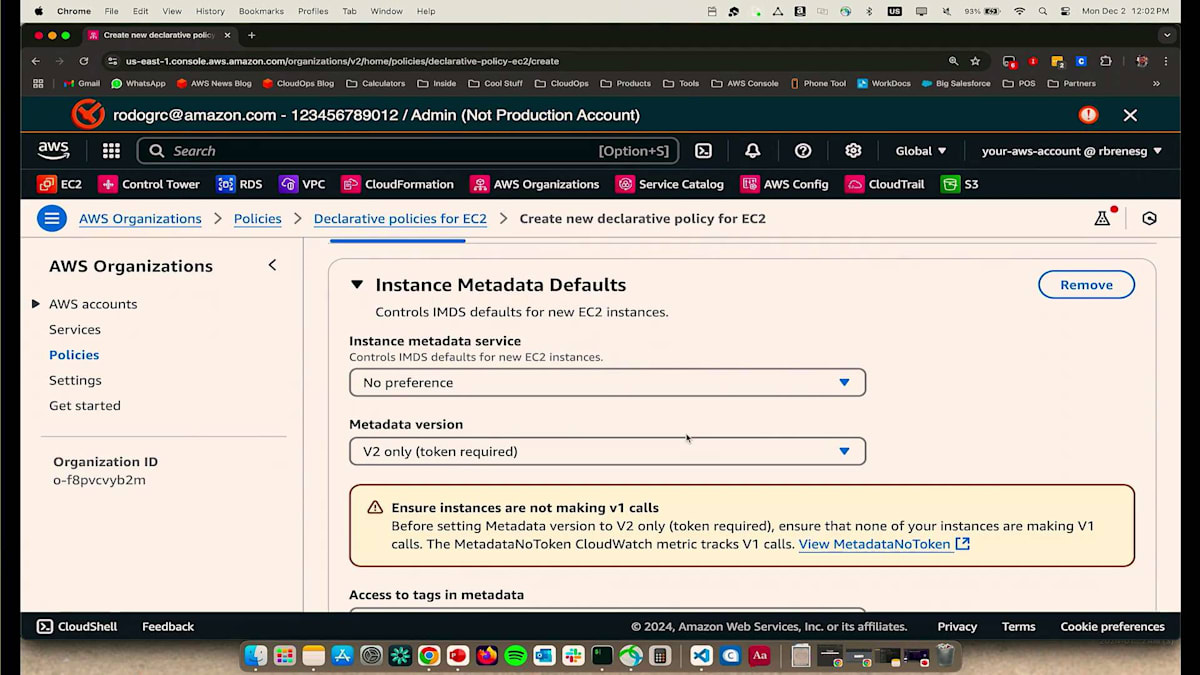Click the orange alert icon in the banner

1089,115
